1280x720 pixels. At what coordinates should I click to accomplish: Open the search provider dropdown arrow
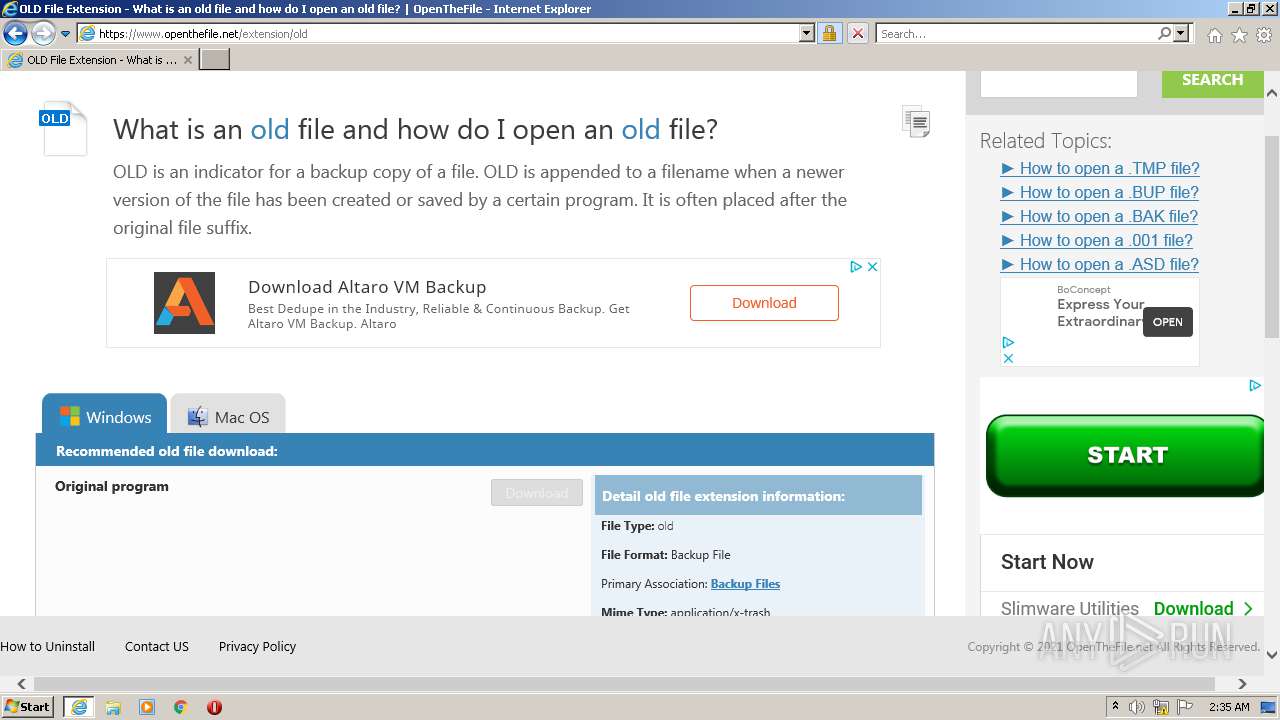click(1181, 34)
